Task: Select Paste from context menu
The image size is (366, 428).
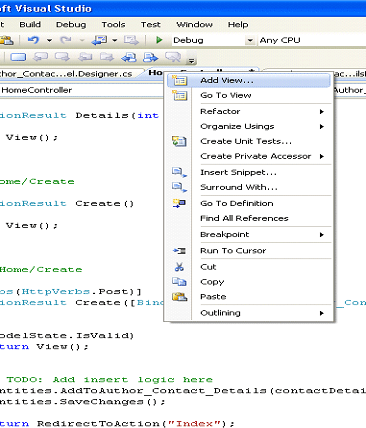Action: (249, 297)
